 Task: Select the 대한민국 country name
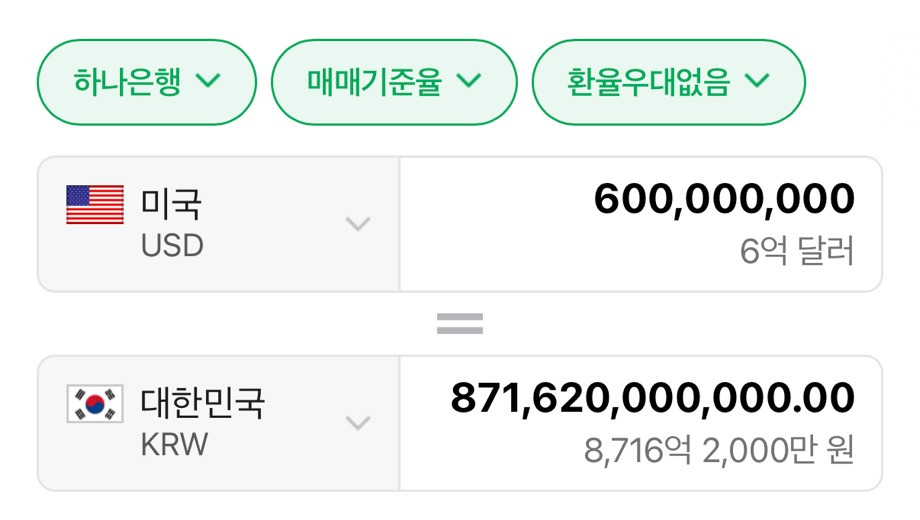(x=203, y=404)
